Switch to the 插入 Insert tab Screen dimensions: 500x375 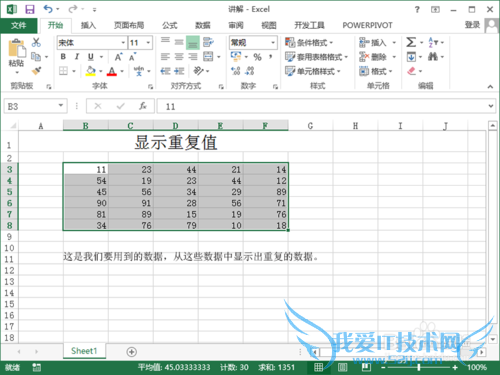(88, 25)
